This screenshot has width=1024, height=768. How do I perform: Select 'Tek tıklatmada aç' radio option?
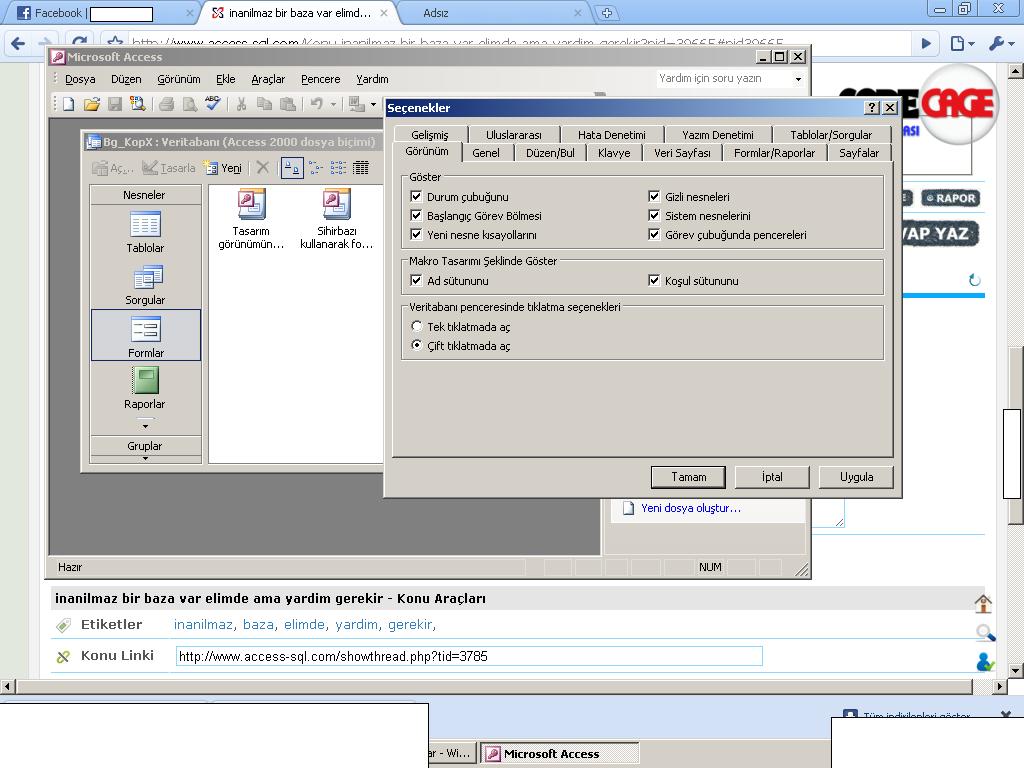coord(417,327)
